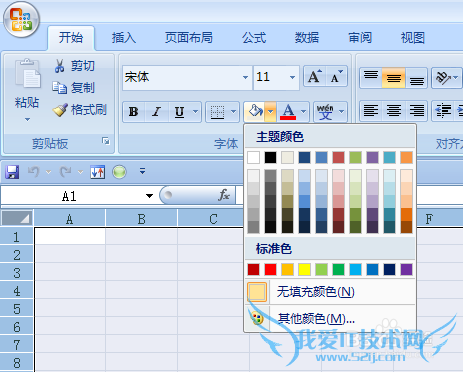Switch to the 插入 tab

click(x=124, y=37)
